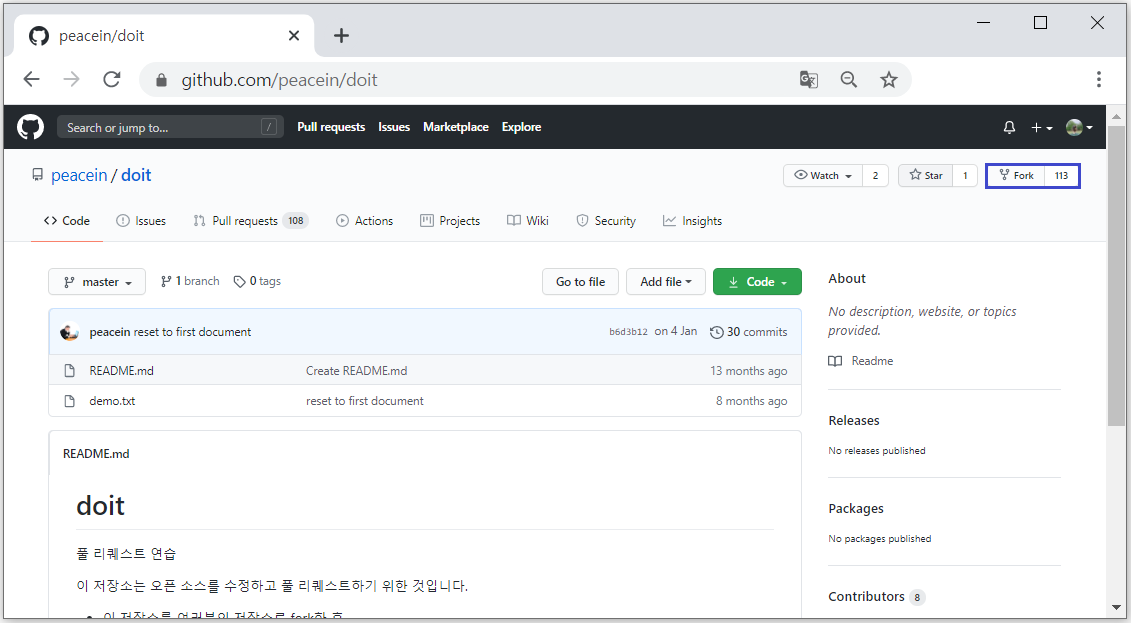Click README.md header above doit title
1131x623 pixels.
click(x=96, y=454)
